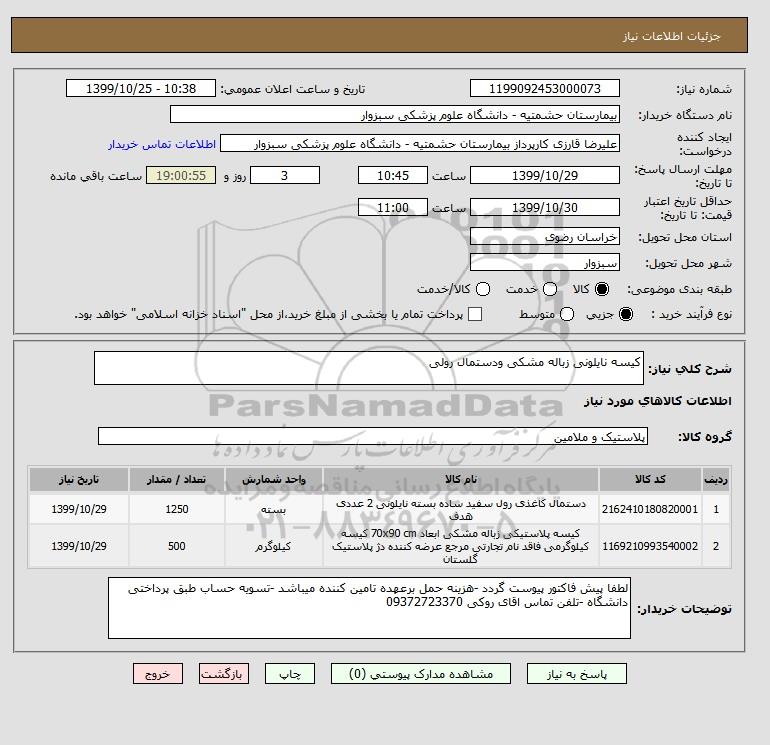Open buyer contact info link اطلاعات تماس خریدار
The width and height of the screenshot is (770, 745).
[162, 144]
